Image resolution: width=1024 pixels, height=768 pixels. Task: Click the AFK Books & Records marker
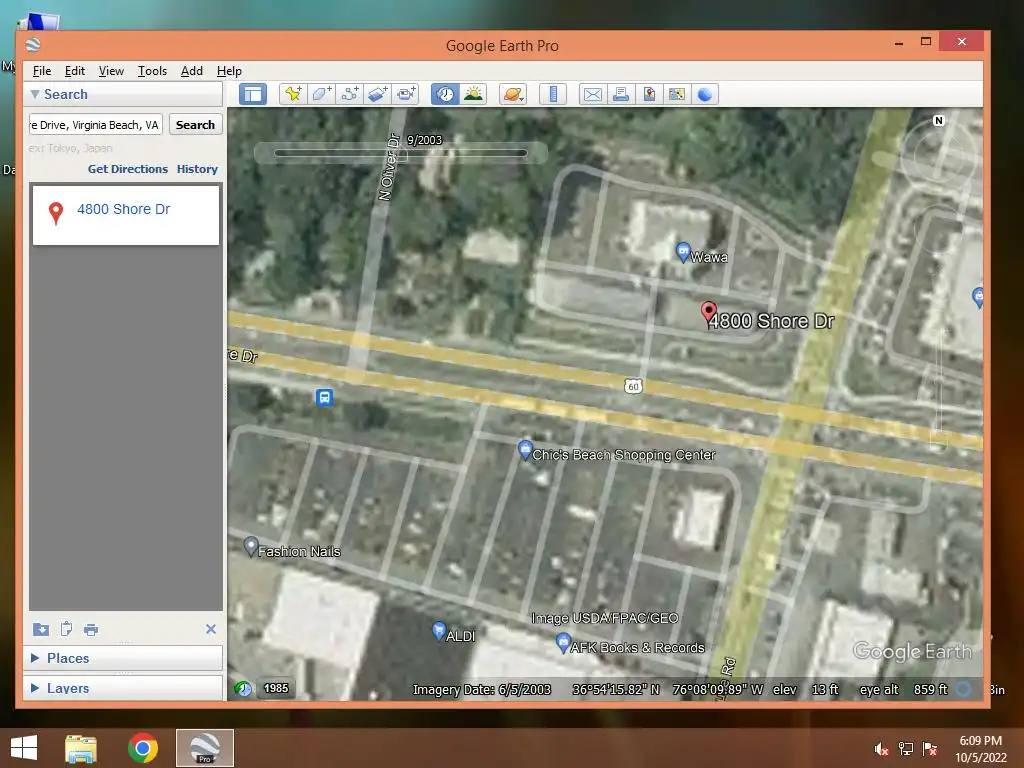[x=563, y=643]
